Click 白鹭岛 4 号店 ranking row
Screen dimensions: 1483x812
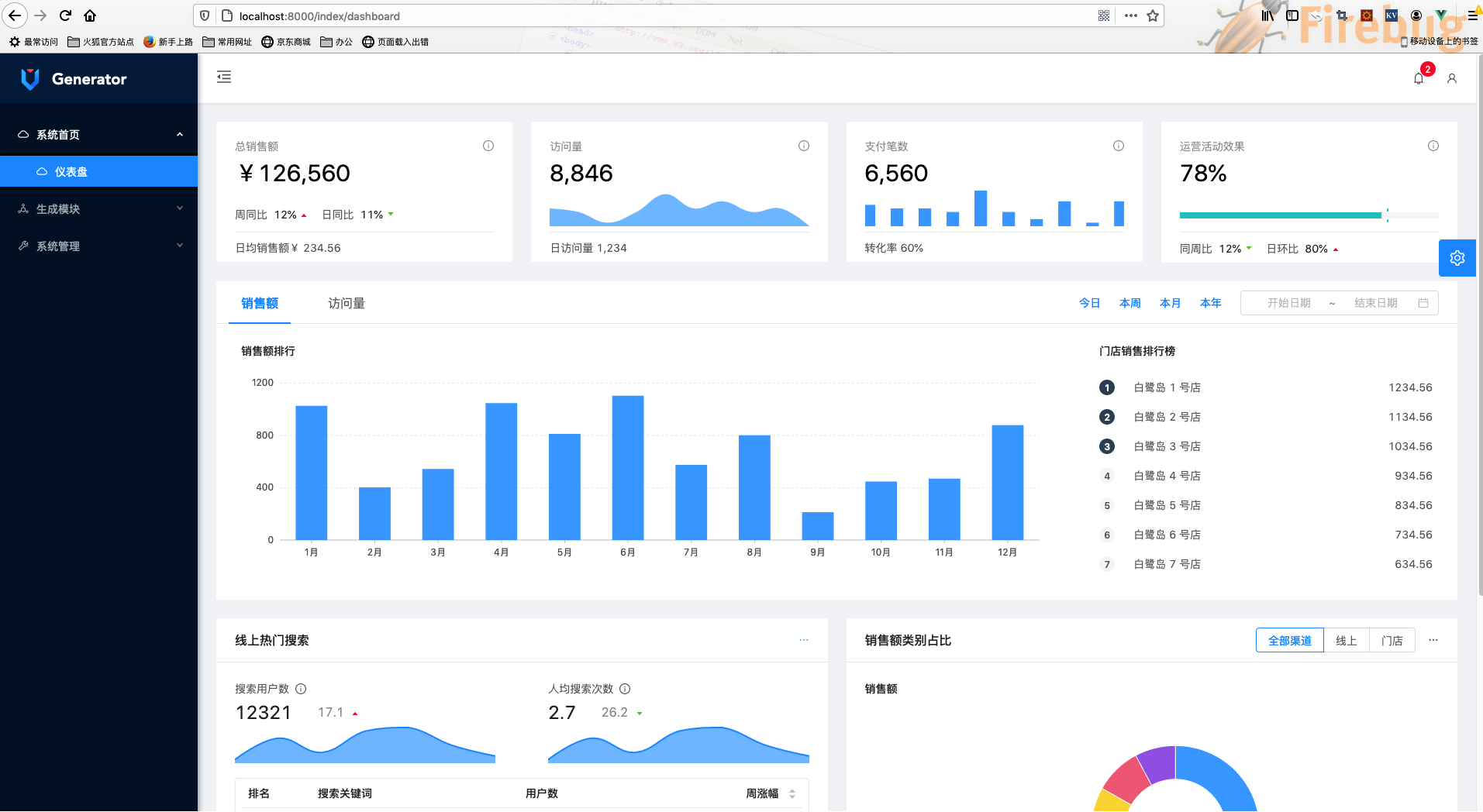[1266, 476]
